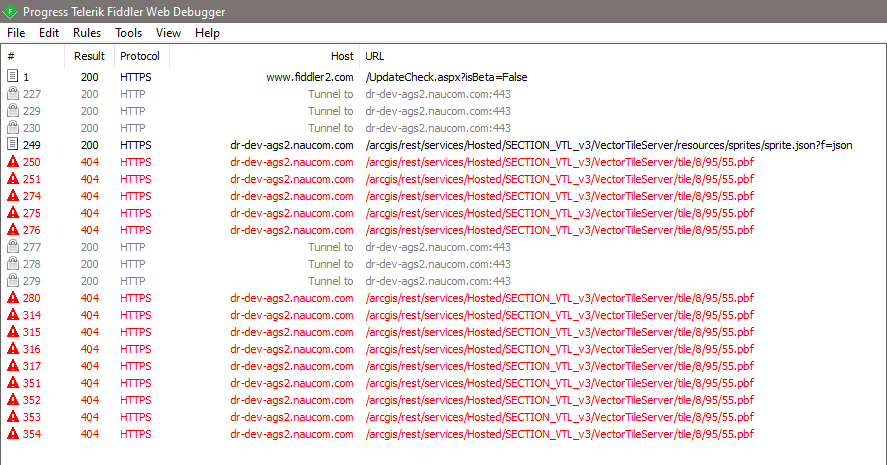Viewport: 887px width, 465px height.
Task: Click the tile URL of session 316
Action: point(559,348)
